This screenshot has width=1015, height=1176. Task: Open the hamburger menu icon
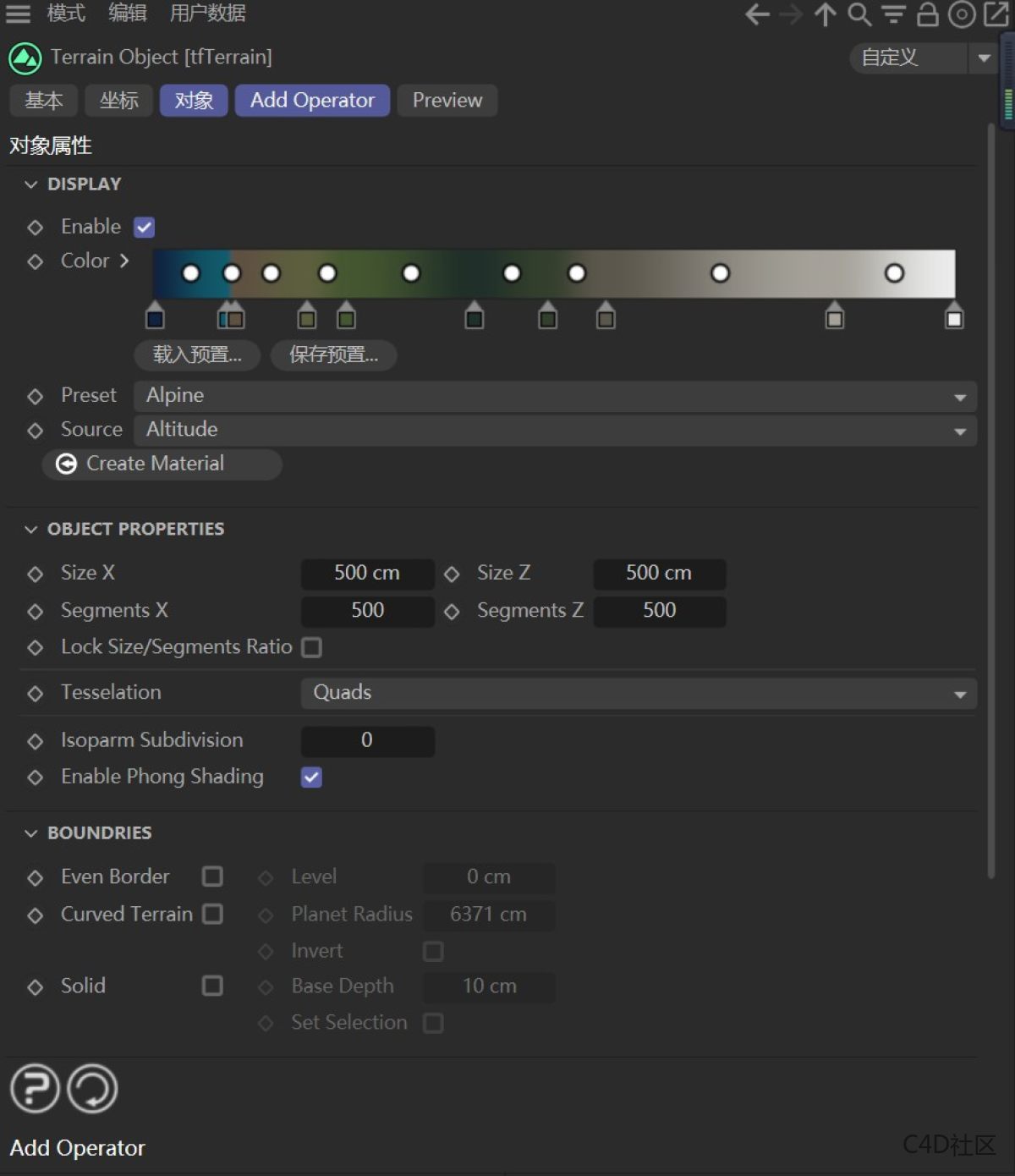pos(19,14)
